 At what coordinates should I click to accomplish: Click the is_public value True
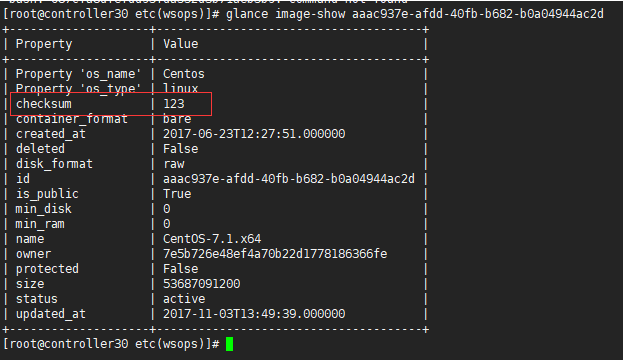click(177, 194)
